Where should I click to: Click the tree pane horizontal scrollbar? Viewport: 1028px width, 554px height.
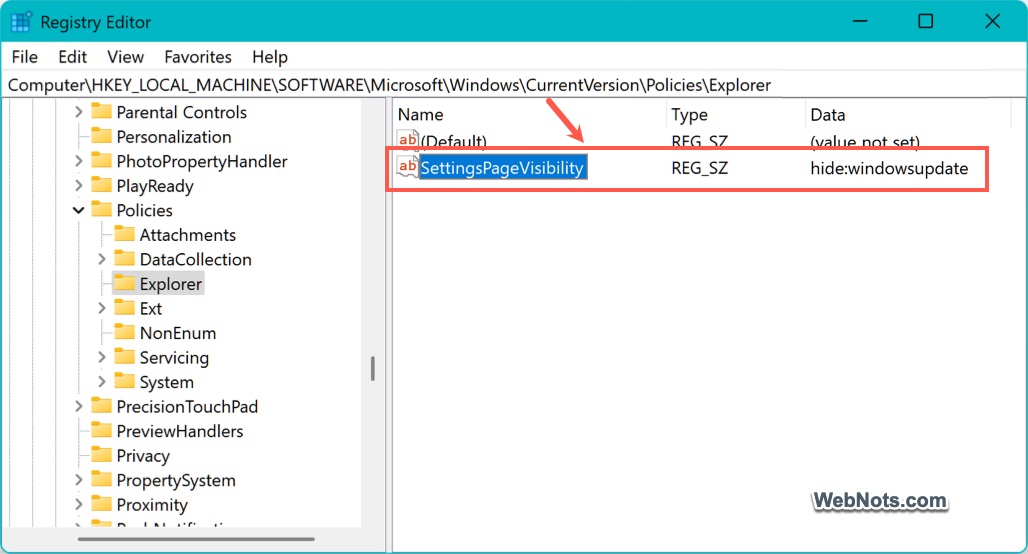[x=196, y=539]
